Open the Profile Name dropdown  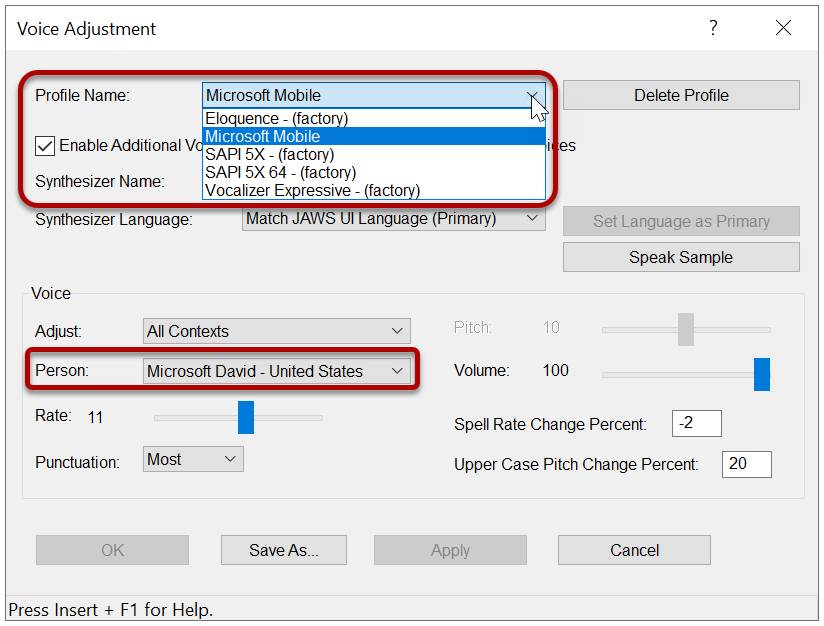(x=533, y=95)
